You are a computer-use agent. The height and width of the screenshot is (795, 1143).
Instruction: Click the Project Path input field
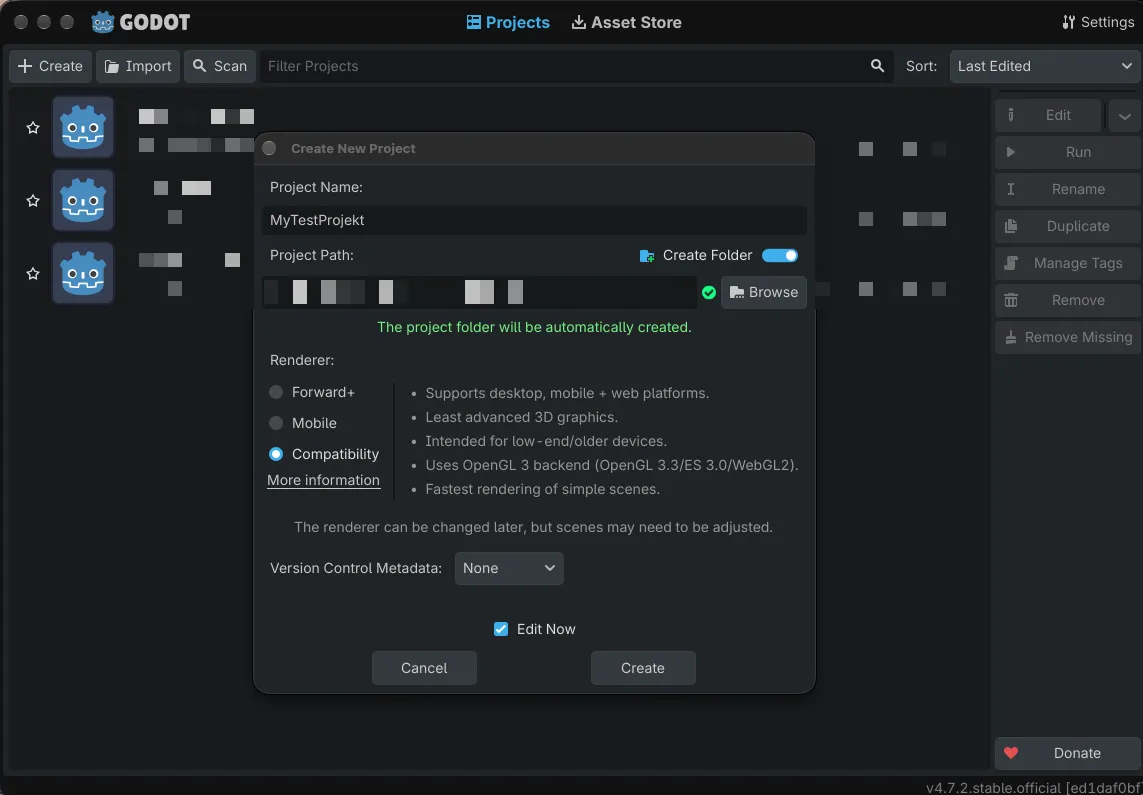pyautogui.click(x=479, y=292)
